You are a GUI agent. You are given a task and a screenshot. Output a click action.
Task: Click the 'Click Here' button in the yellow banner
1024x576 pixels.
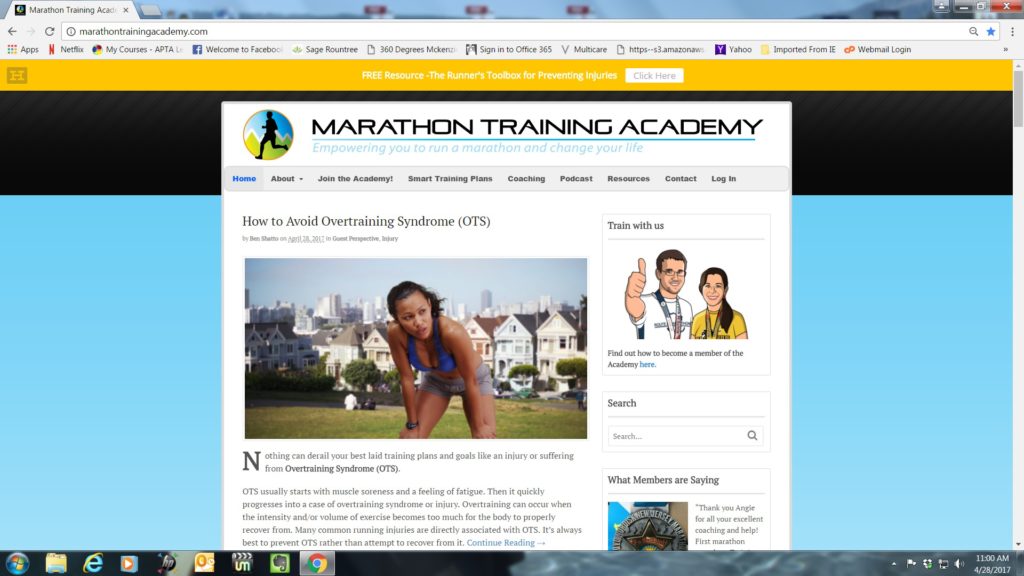(654, 76)
